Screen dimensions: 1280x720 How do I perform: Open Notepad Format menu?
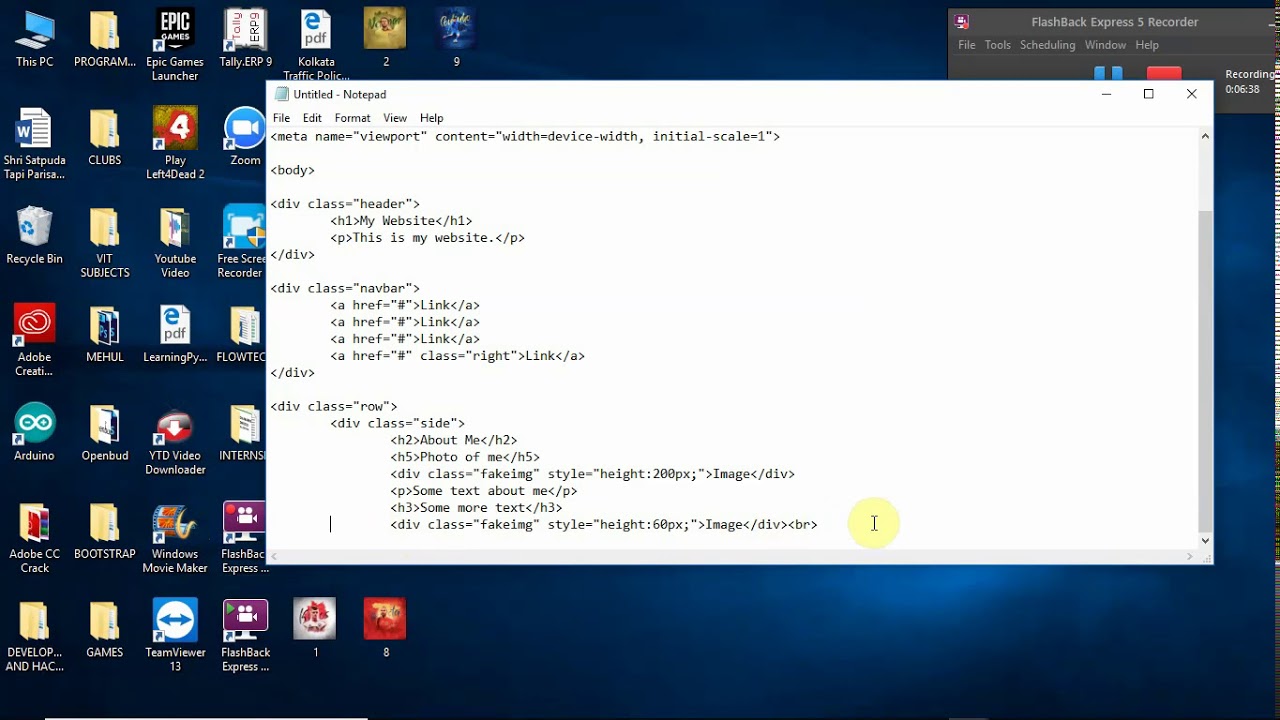pos(352,118)
